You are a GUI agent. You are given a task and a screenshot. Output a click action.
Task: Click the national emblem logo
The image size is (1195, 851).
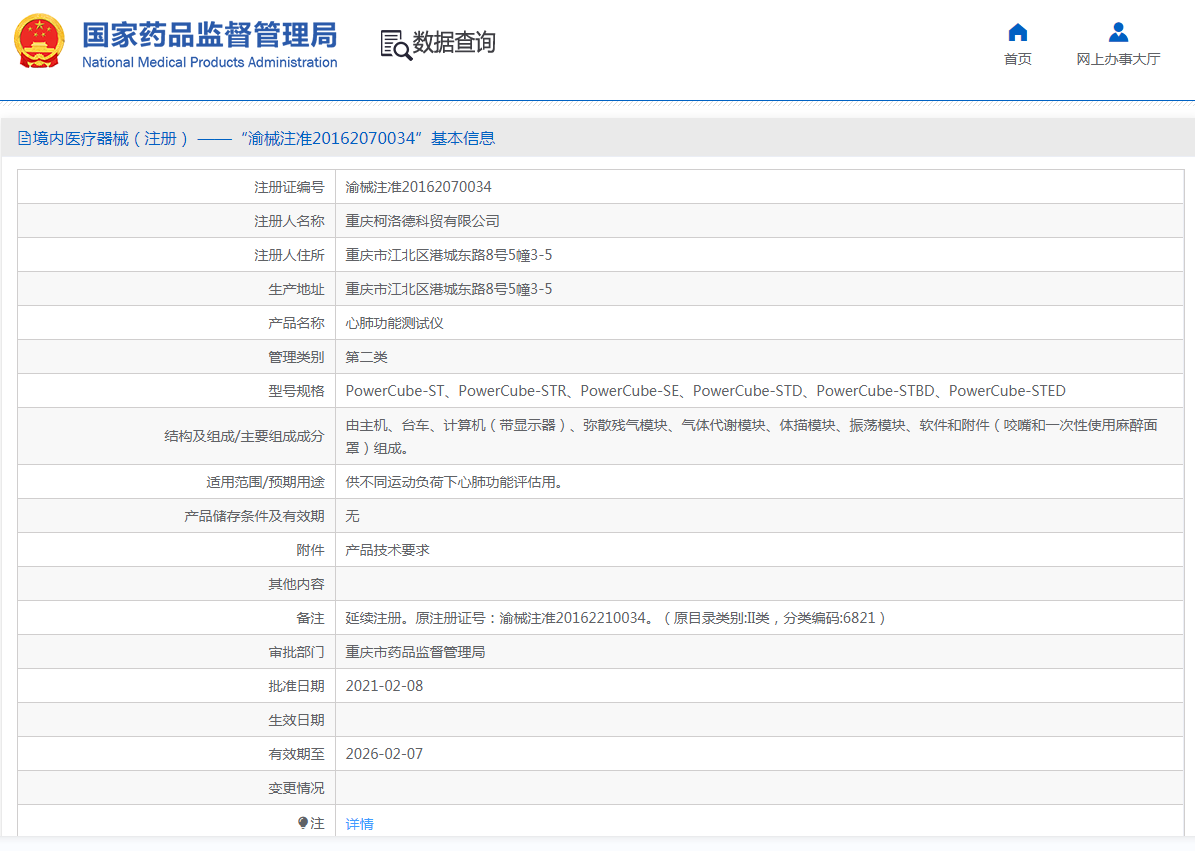coord(39,42)
